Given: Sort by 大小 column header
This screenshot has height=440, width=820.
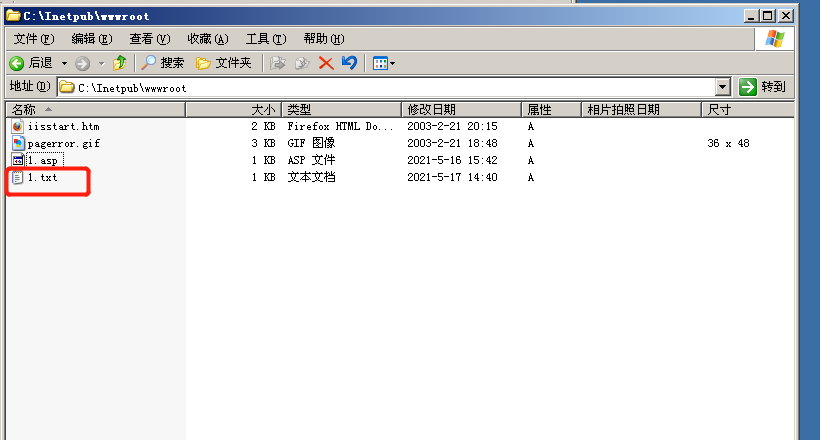Looking at the screenshot, I should (x=234, y=110).
